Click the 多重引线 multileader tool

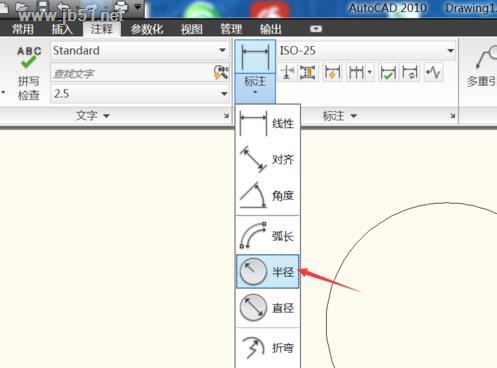coord(481,67)
